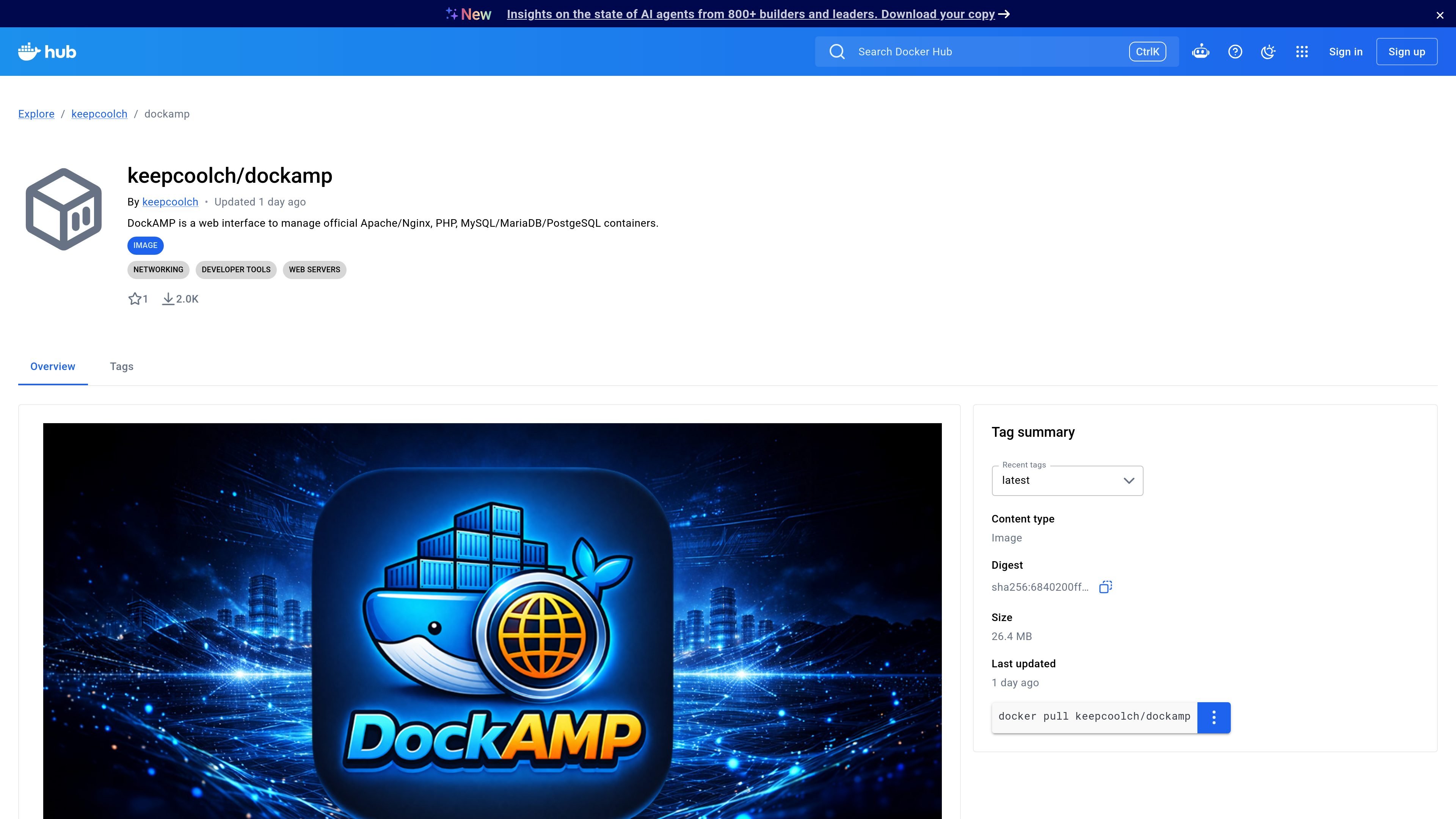Screen dimensions: 1456x819
Task: Click the CtrlK shortcut badge
Action: [1147, 52]
